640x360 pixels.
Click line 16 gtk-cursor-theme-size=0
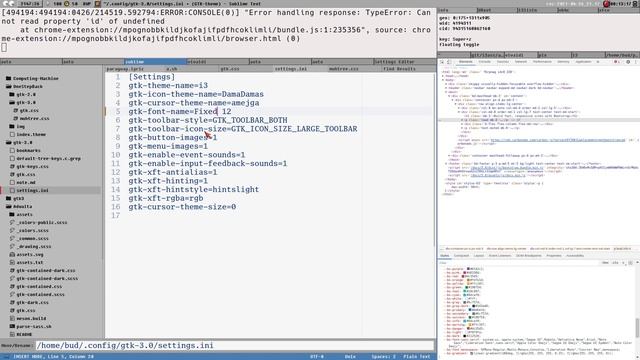(x=182, y=207)
